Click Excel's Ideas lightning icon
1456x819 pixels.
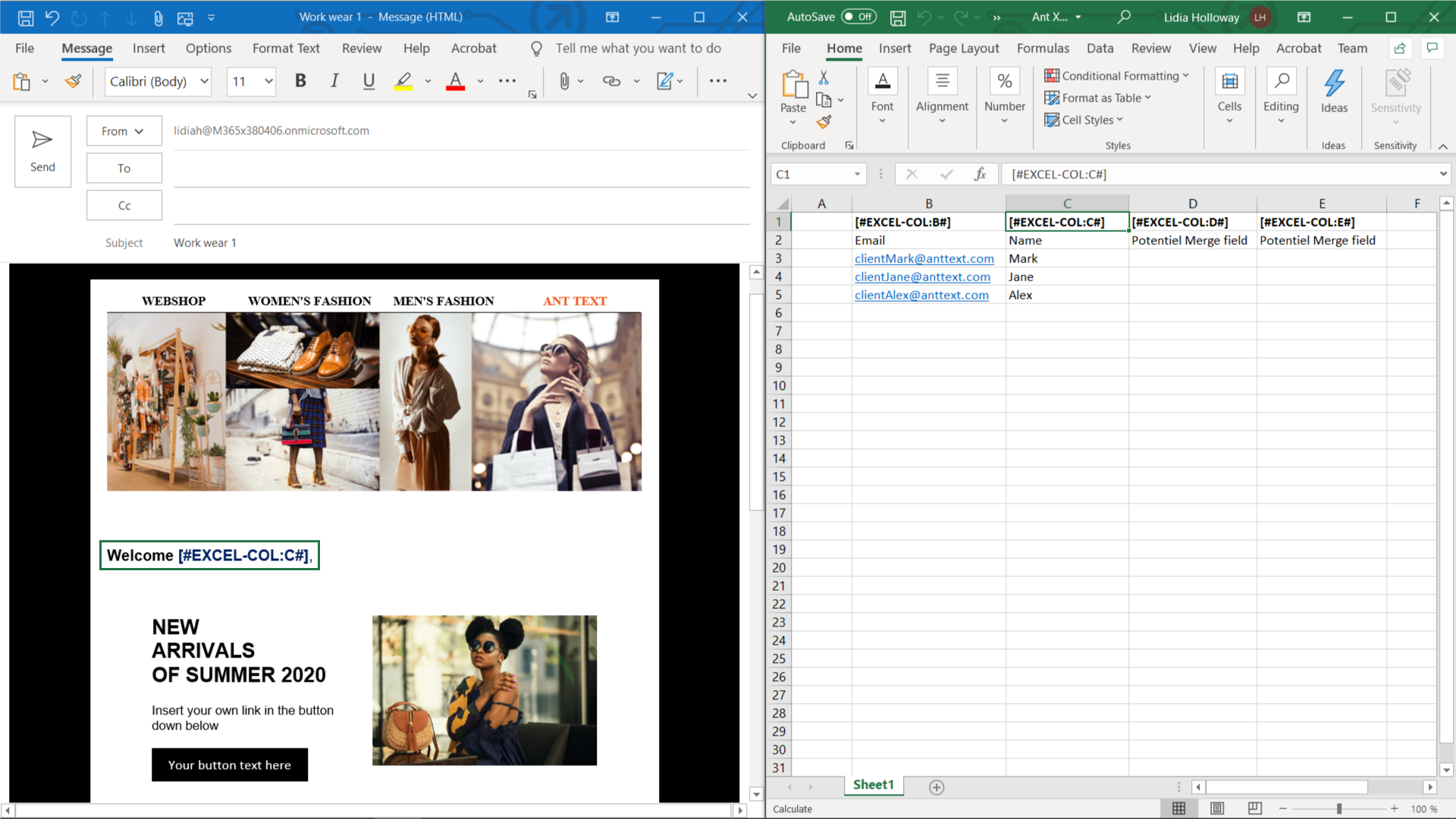pos(1334,83)
